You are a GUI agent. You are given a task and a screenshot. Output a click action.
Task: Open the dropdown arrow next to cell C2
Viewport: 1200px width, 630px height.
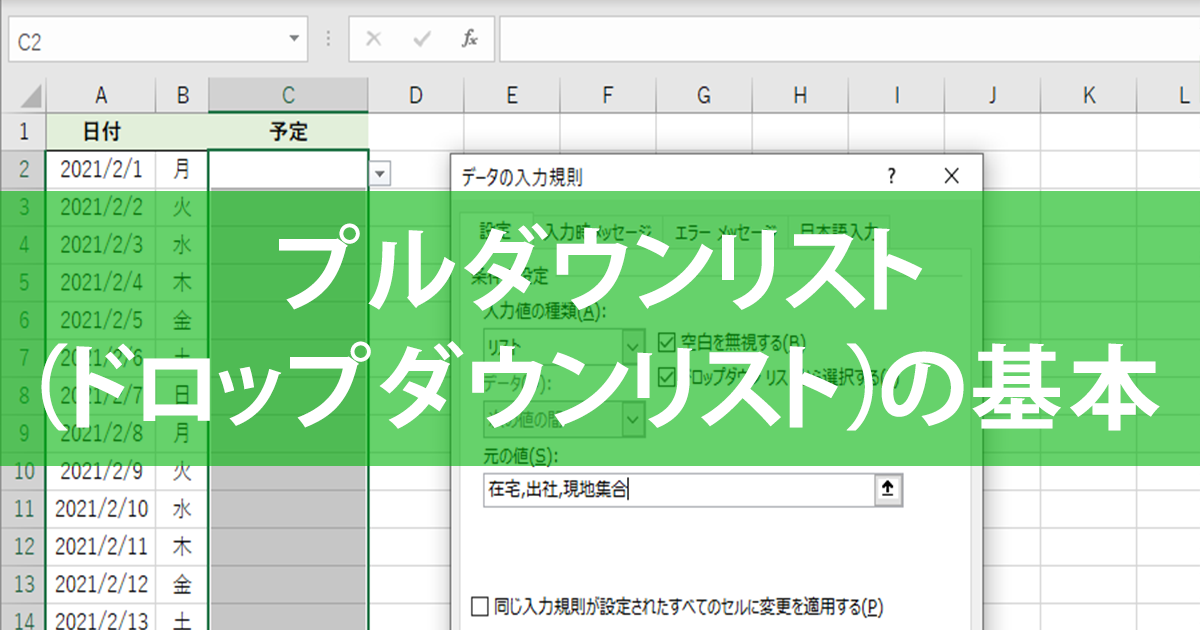(380, 174)
